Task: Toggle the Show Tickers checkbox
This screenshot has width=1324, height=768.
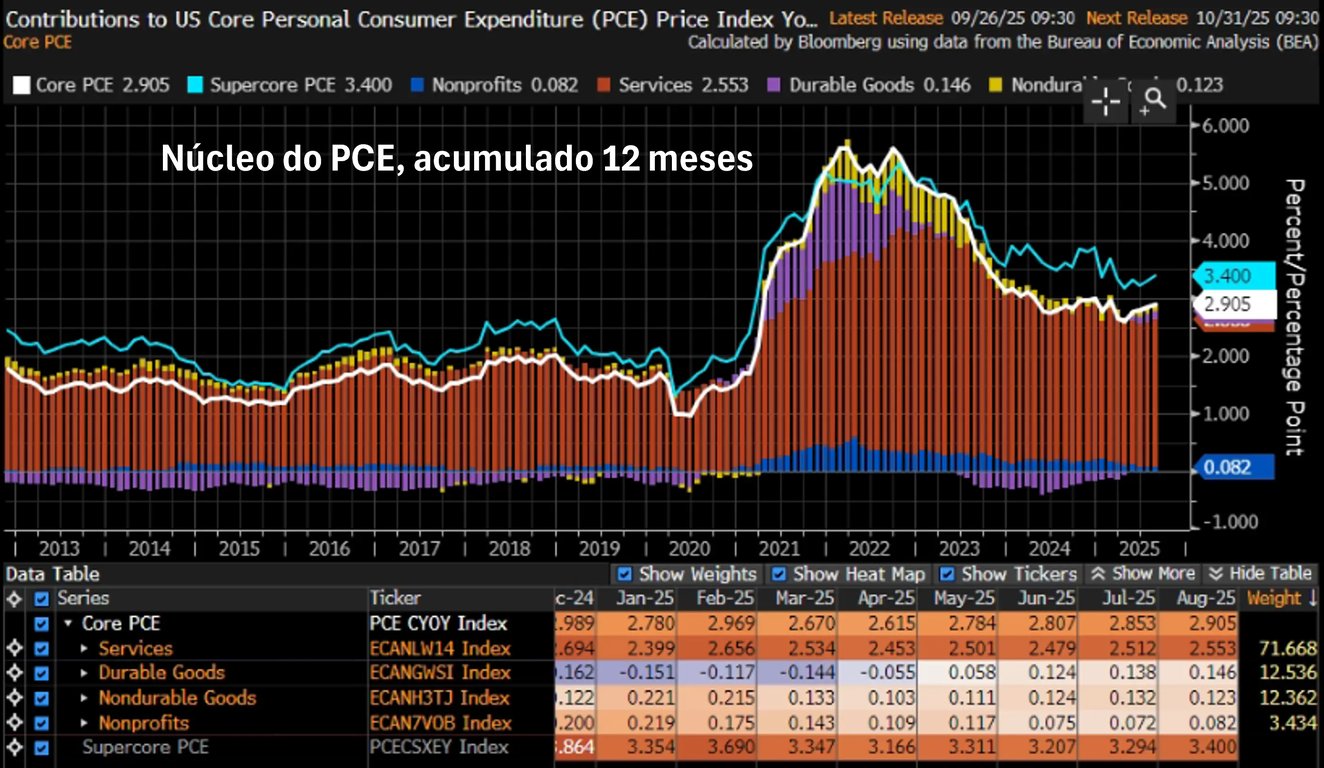Action: pyautogui.click(x=948, y=574)
